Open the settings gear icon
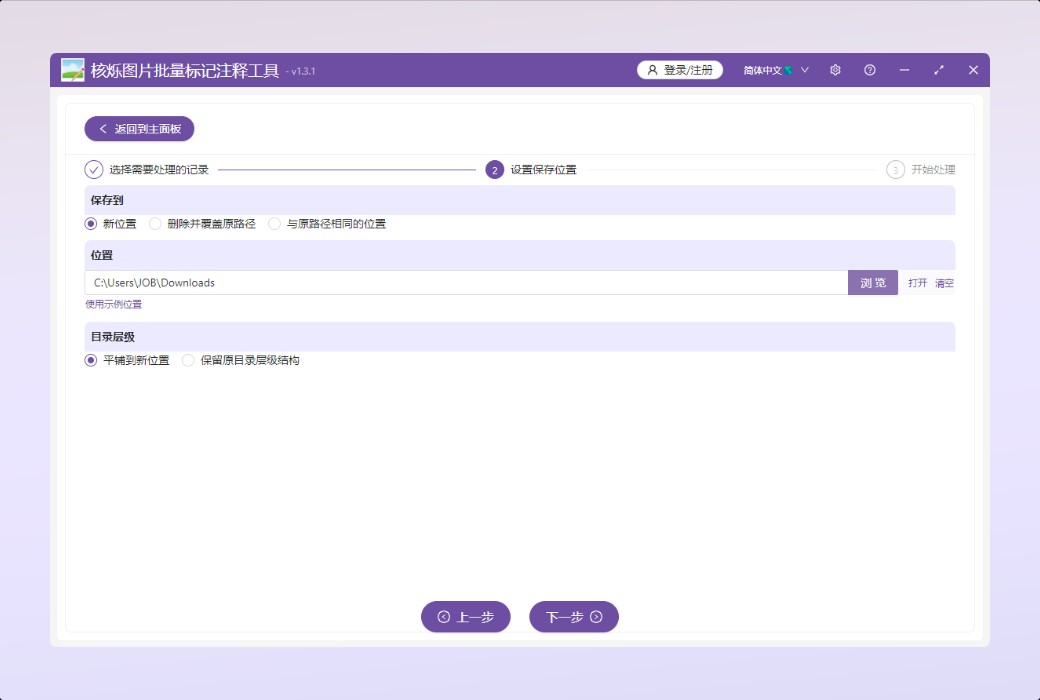The image size is (1040, 700). (835, 70)
